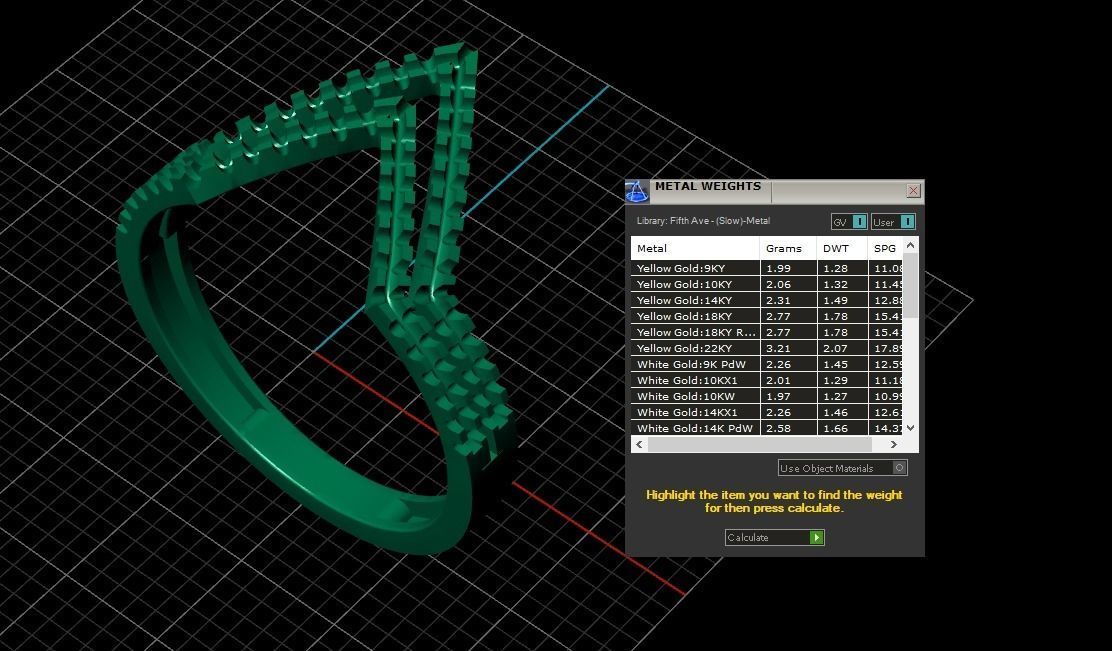Select the White Gold:14KX1 row
The image size is (1112, 651).
767,412
